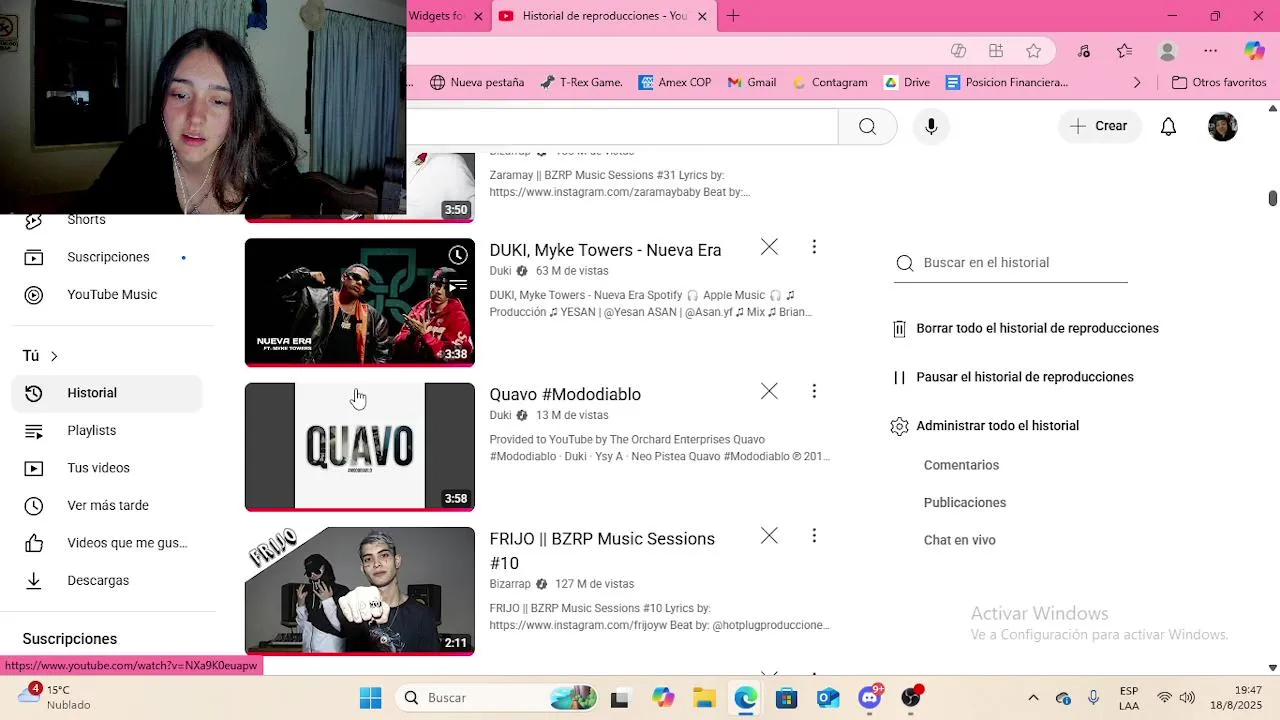This screenshot has width=1280, height=720.
Task: Open weather widget on taskbar
Action: pyautogui.click(x=55, y=697)
